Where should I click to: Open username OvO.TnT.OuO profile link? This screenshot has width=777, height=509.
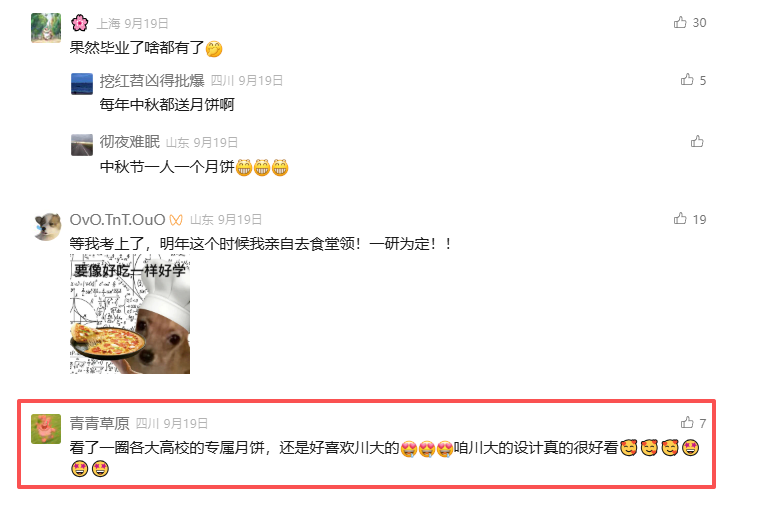coord(117,220)
